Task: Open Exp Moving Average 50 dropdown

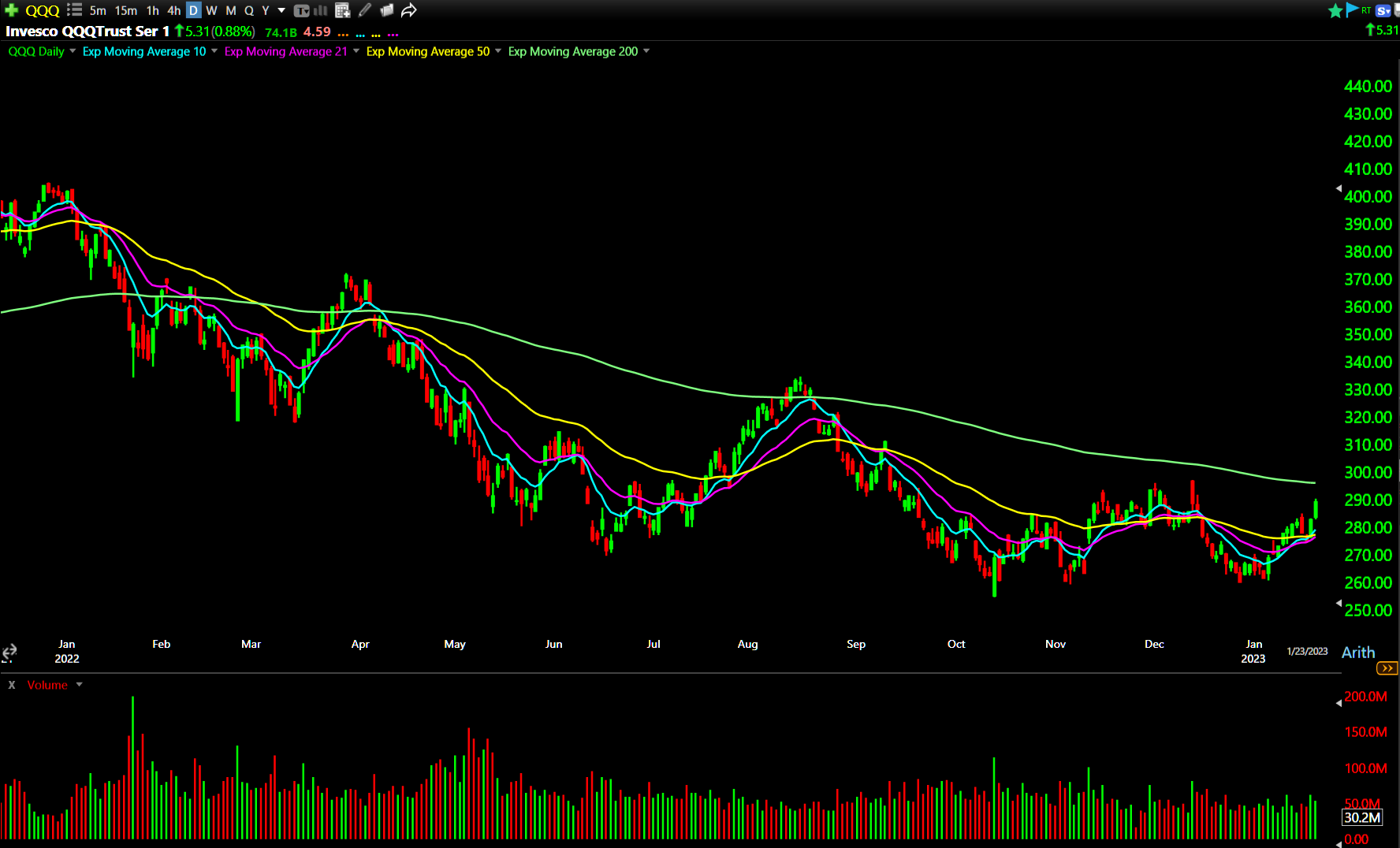Action: tap(498, 51)
